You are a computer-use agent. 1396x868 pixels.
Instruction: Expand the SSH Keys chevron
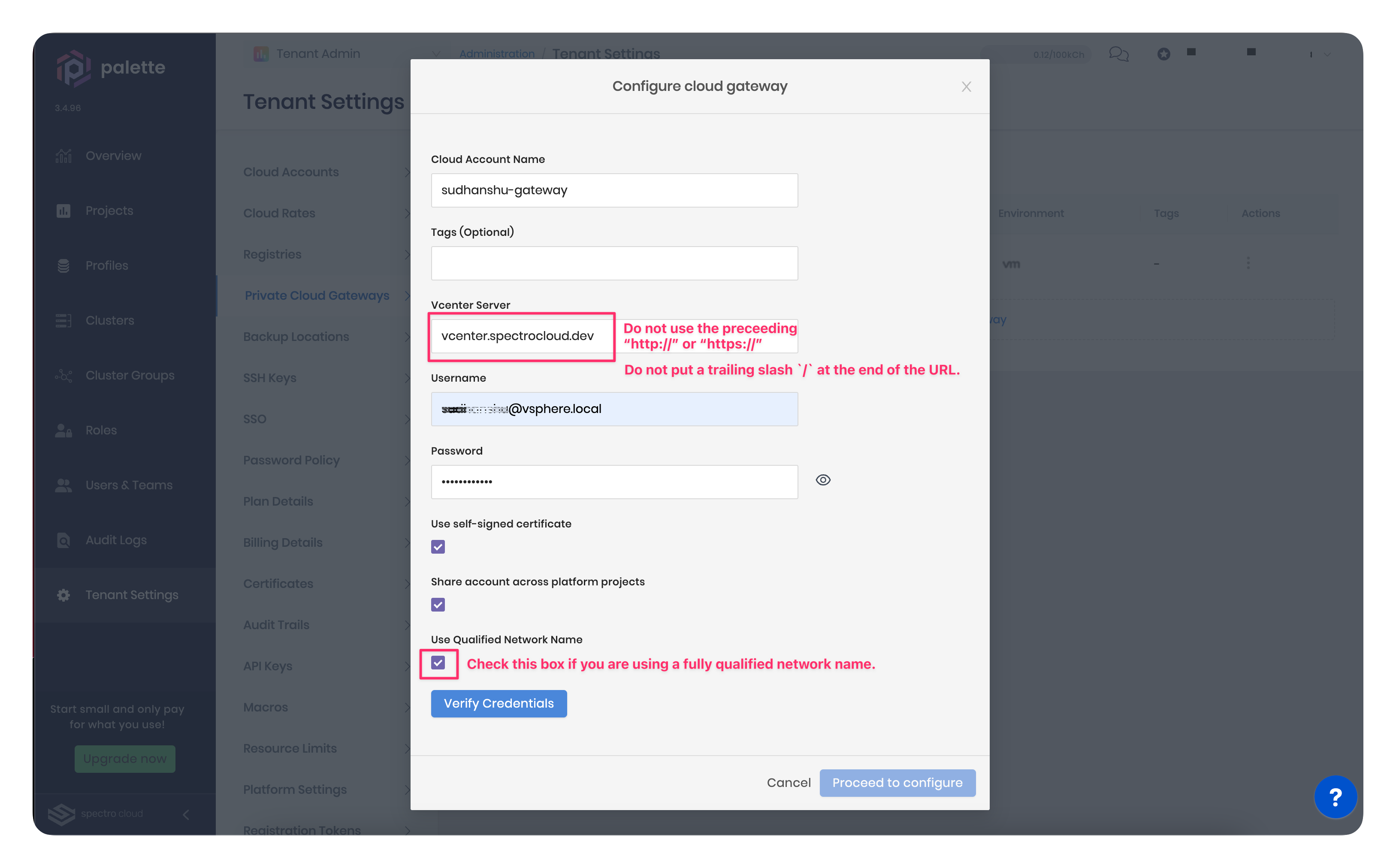pyautogui.click(x=407, y=378)
